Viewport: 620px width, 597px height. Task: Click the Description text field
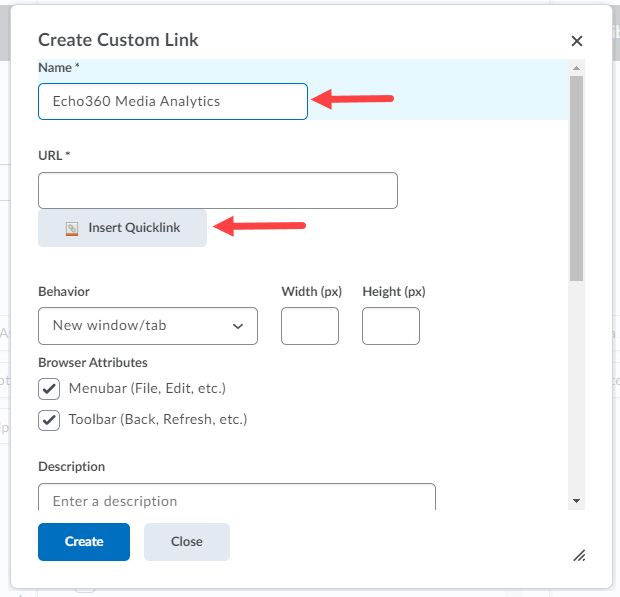click(237, 497)
